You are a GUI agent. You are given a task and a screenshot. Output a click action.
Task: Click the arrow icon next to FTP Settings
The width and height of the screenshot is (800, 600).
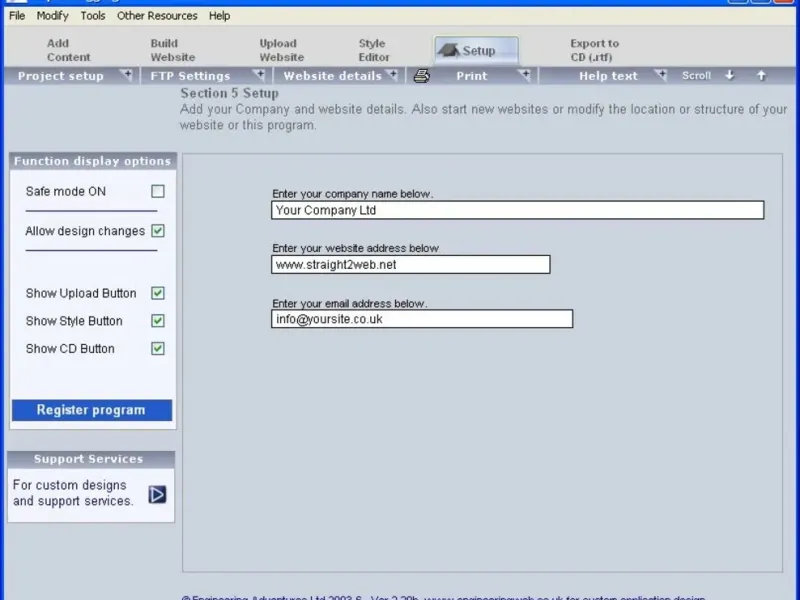[x=259, y=76]
